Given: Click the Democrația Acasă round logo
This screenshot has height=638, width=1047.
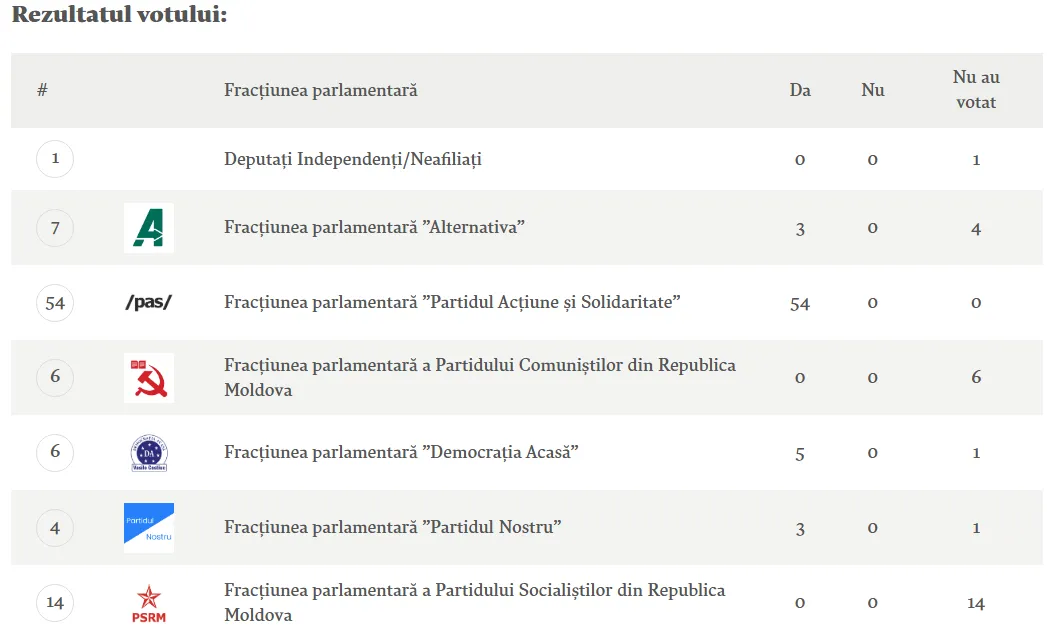Looking at the screenshot, I should (x=148, y=453).
